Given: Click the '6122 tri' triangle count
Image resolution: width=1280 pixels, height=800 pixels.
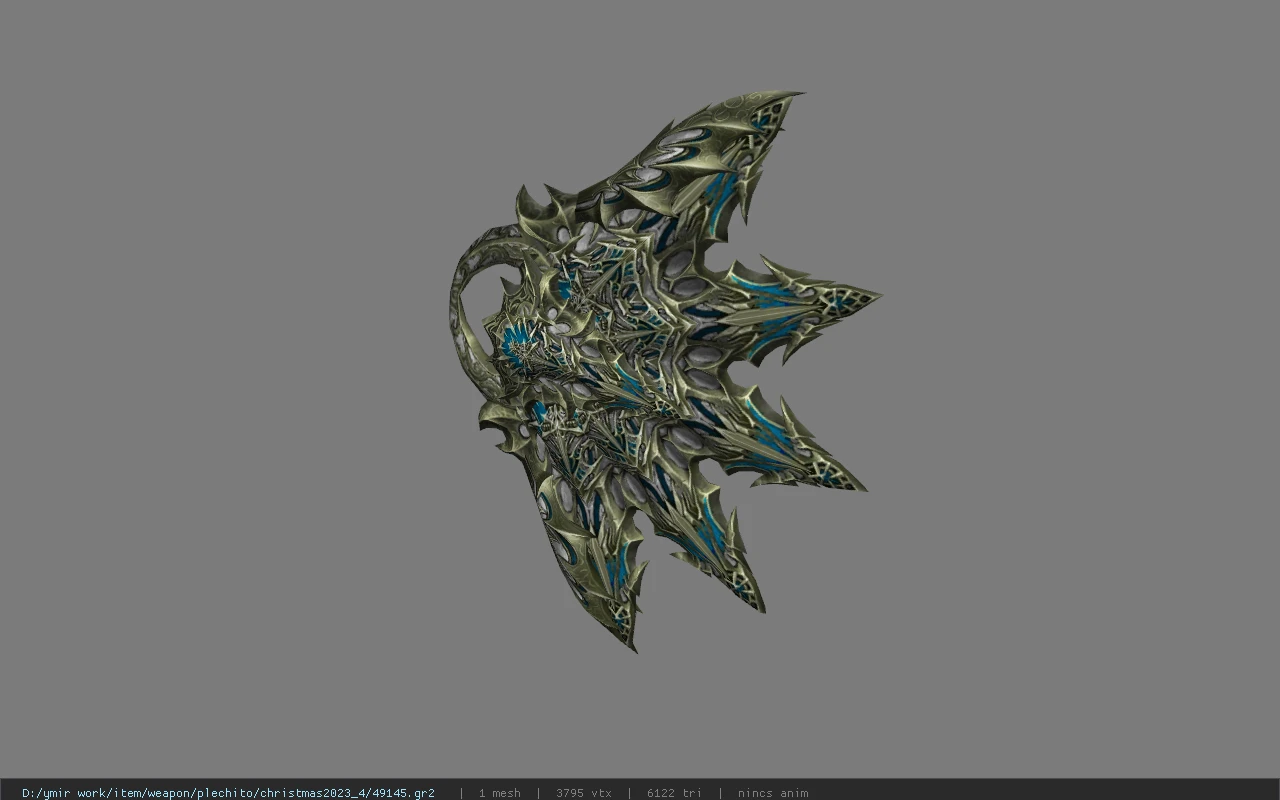Looking at the screenshot, I should pos(674,793).
